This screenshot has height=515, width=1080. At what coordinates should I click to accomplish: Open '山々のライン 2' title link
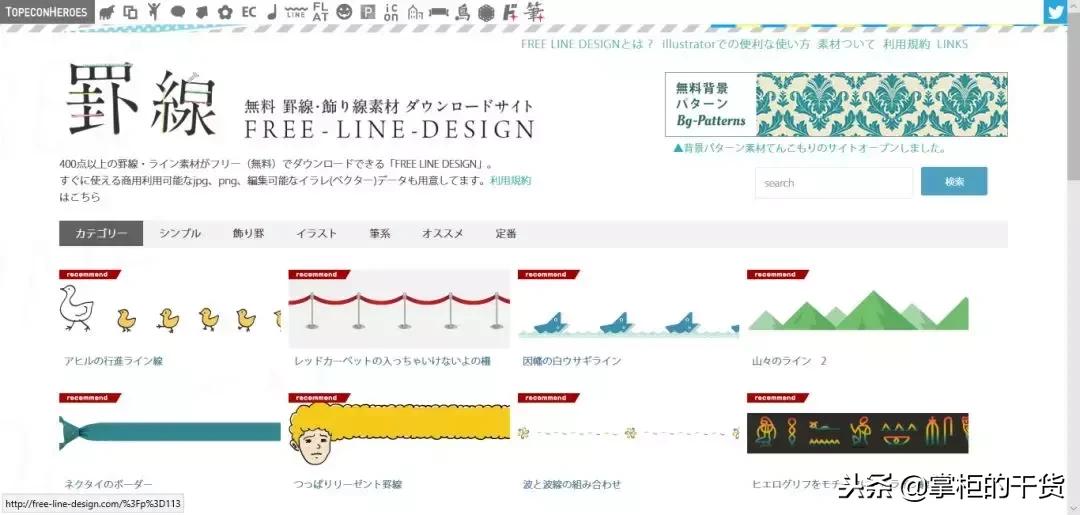[789, 361]
